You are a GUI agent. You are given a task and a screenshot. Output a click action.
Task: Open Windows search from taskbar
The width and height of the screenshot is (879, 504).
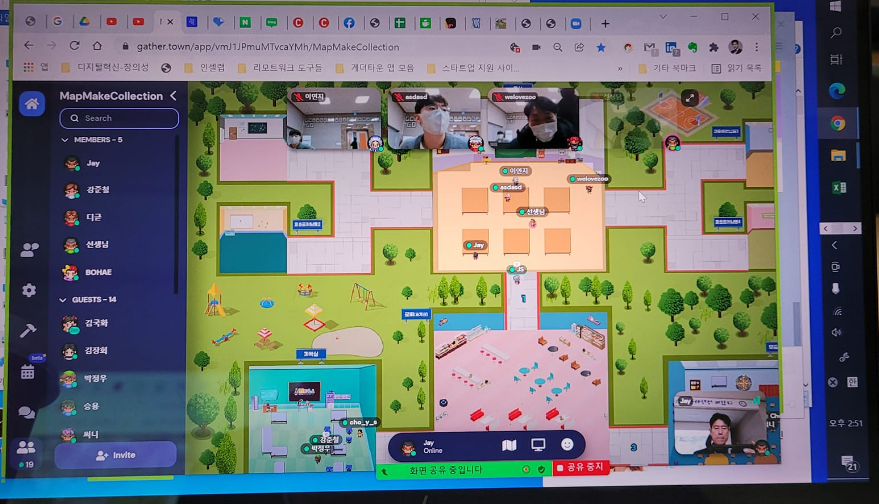point(836,32)
